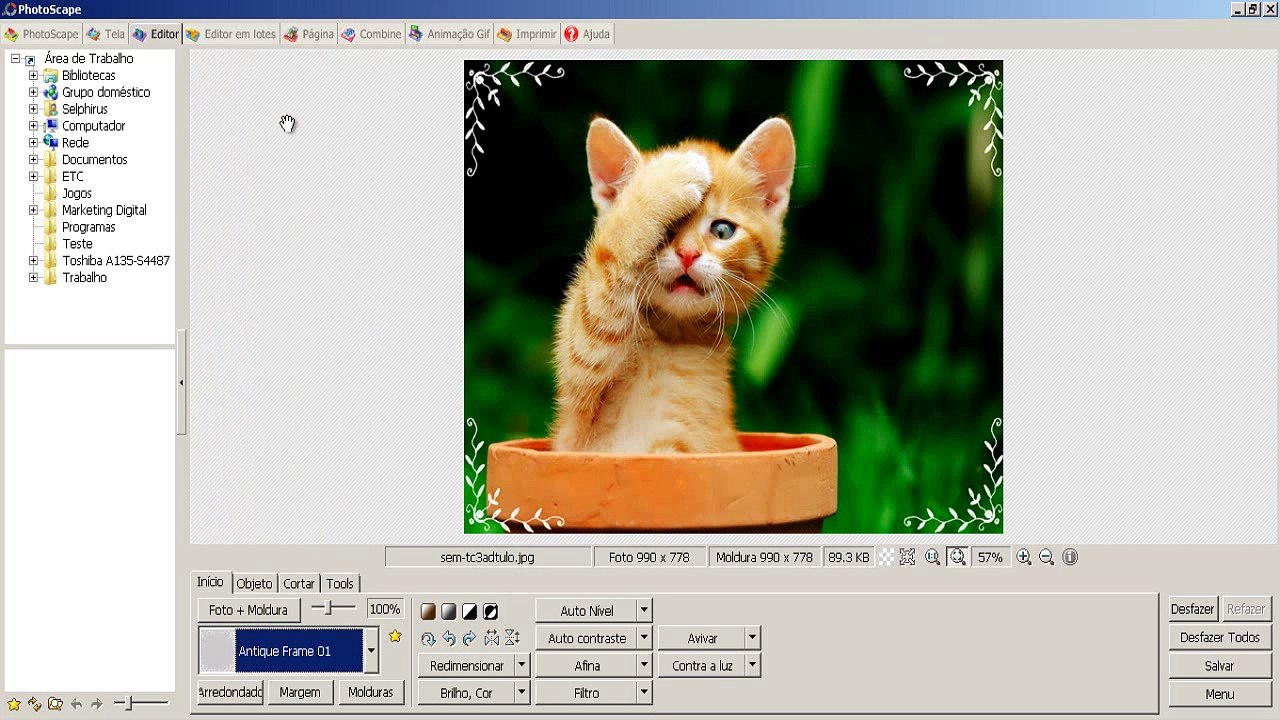
Task: Click the Menu button
Action: click(x=1219, y=694)
